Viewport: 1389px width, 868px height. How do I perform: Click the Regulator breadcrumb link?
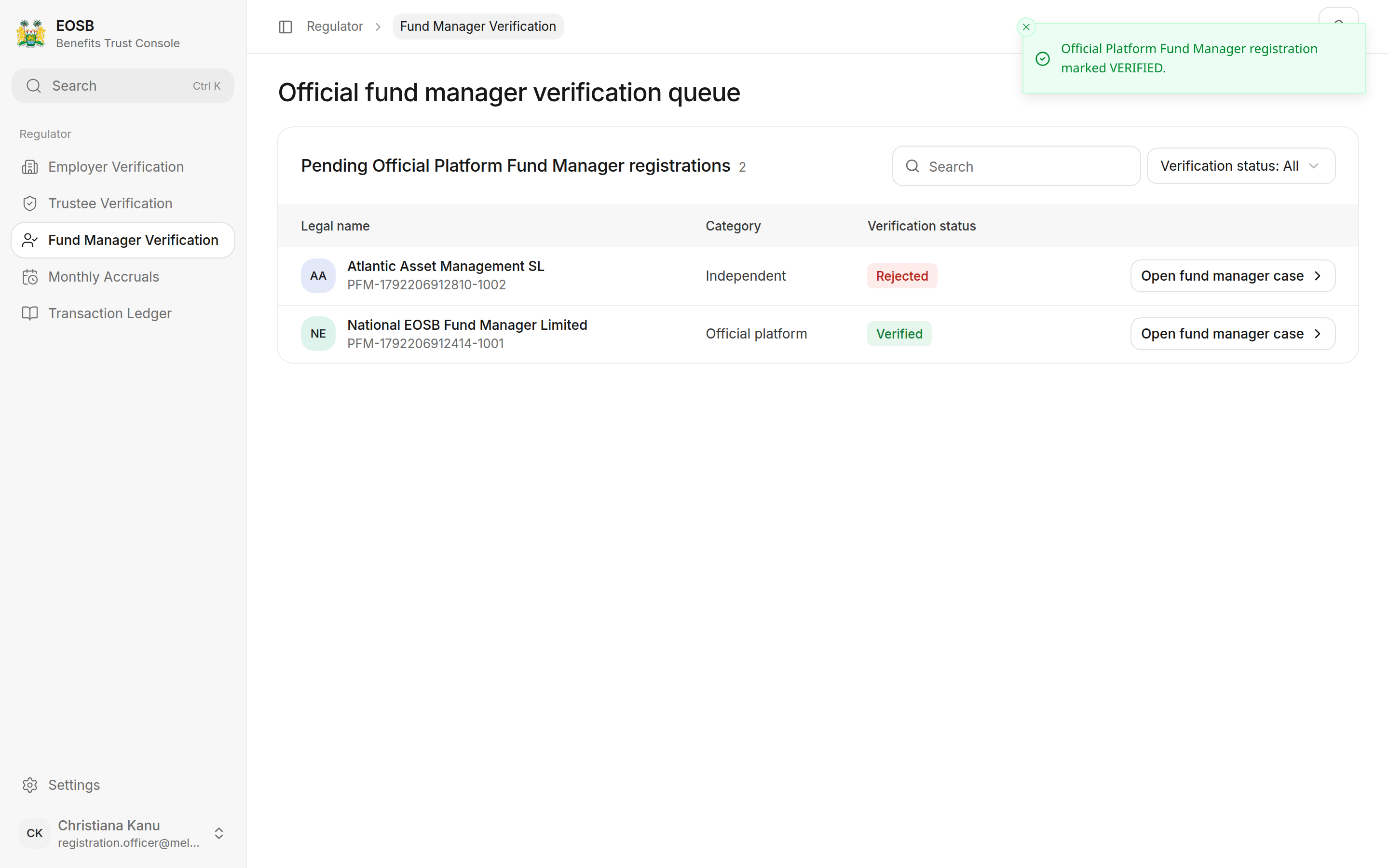coord(335,27)
